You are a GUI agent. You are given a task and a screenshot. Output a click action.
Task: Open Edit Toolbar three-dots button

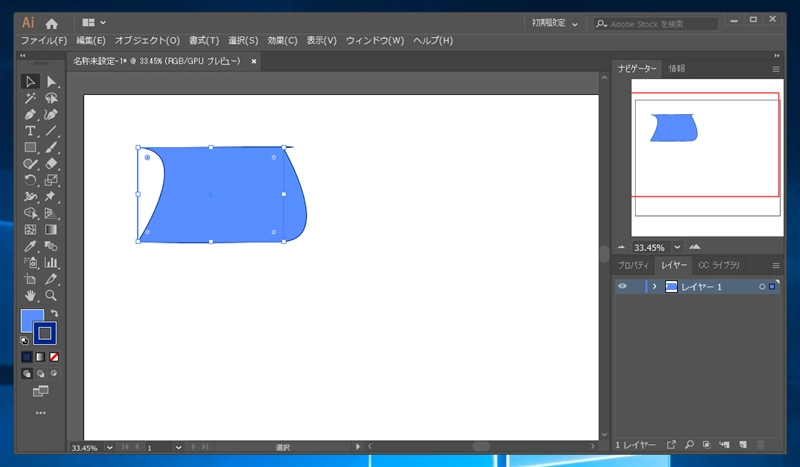point(40,412)
